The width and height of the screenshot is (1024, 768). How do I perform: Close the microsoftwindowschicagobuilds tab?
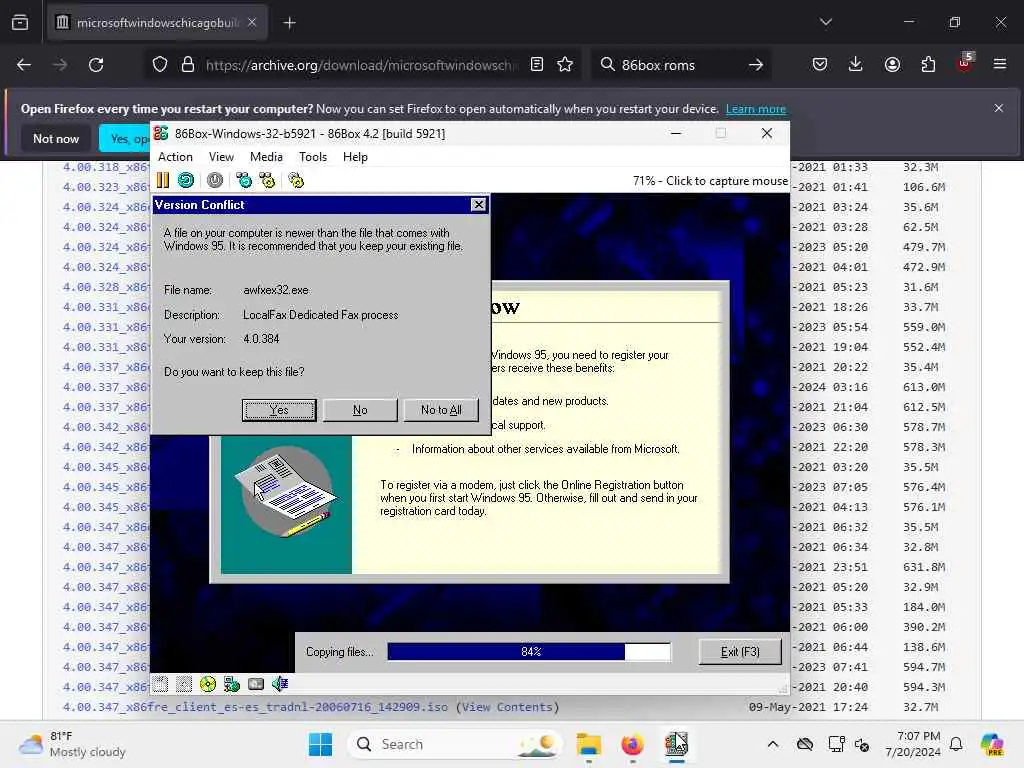click(252, 23)
